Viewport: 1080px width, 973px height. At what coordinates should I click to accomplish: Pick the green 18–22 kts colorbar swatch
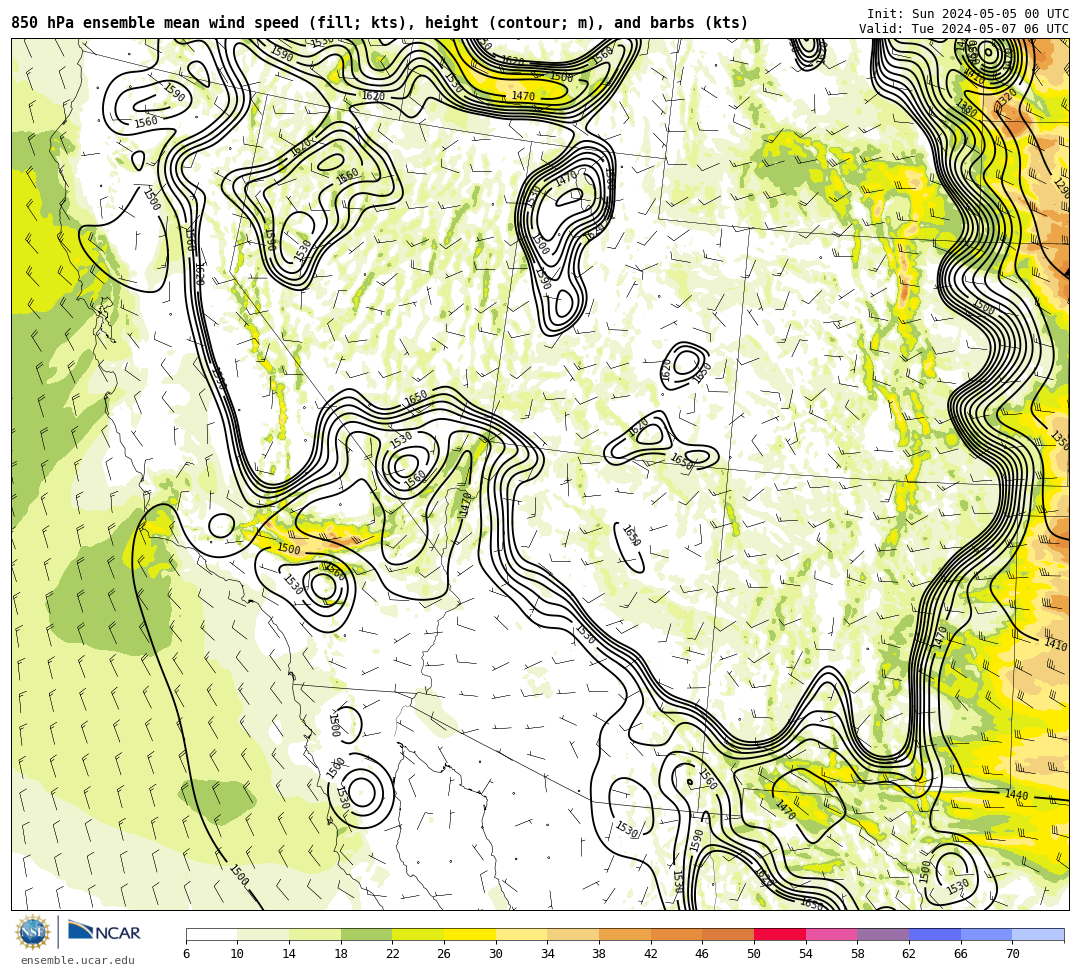[x=366, y=934]
